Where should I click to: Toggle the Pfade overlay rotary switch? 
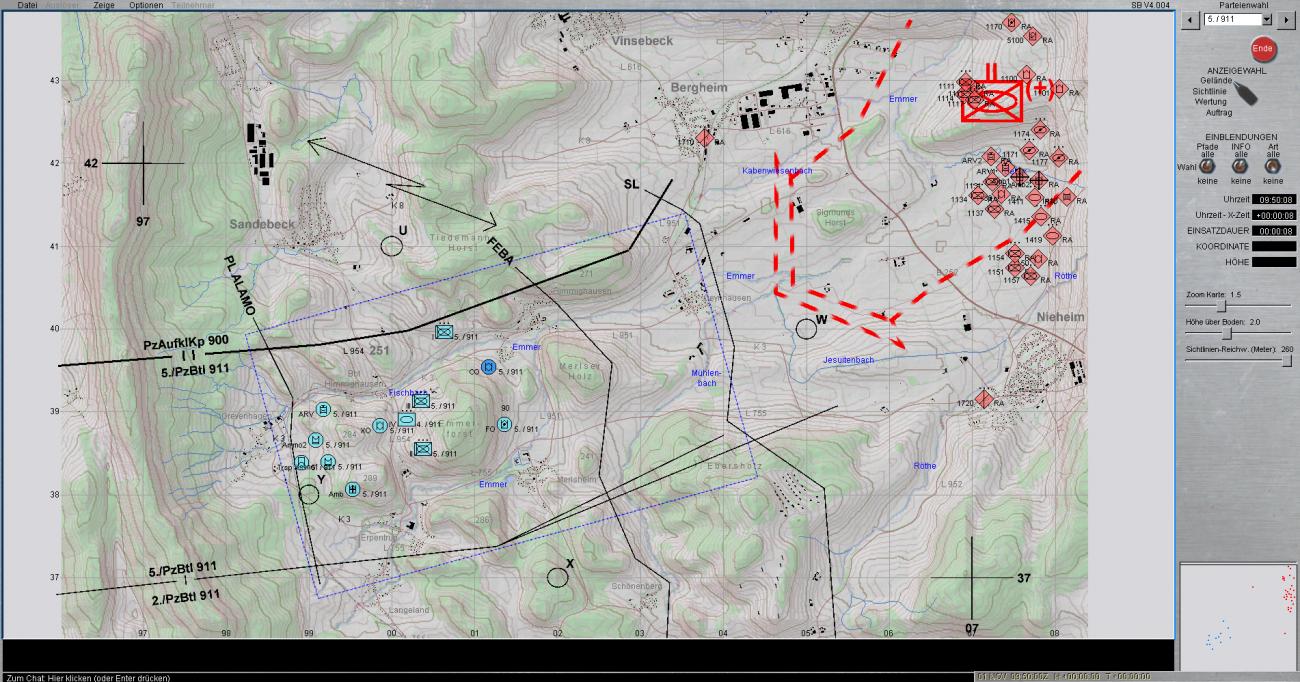[x=1207, y=167]
